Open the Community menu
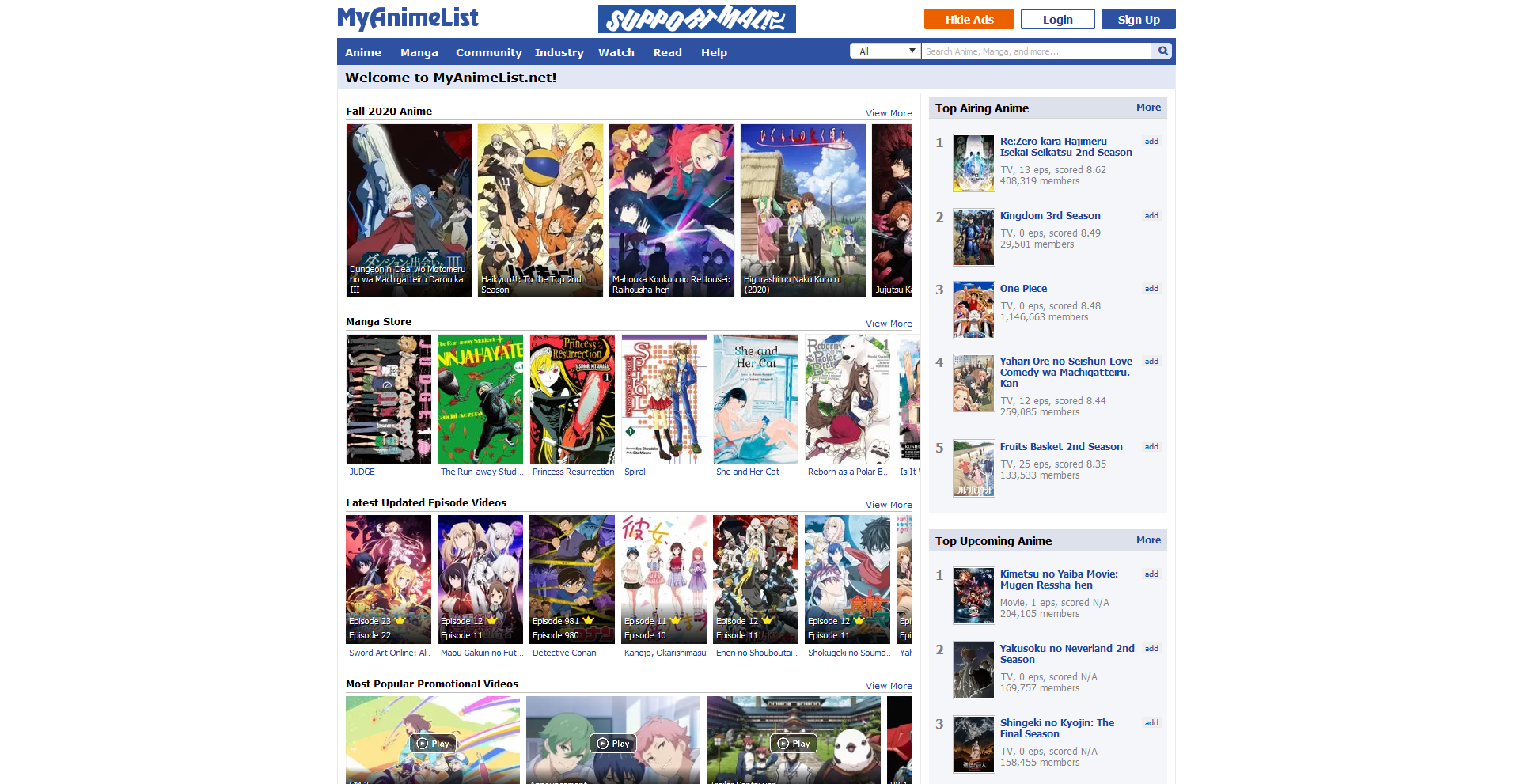1513x784 pixels. point(489,52)
